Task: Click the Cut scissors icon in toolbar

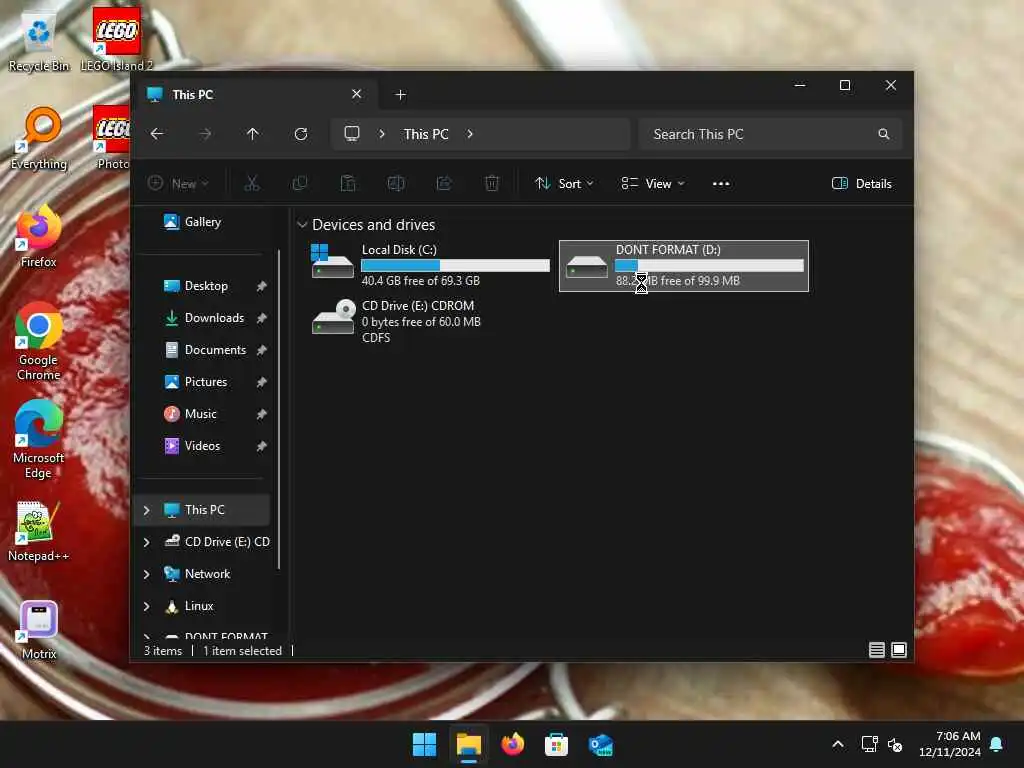Action: [251, 184]
